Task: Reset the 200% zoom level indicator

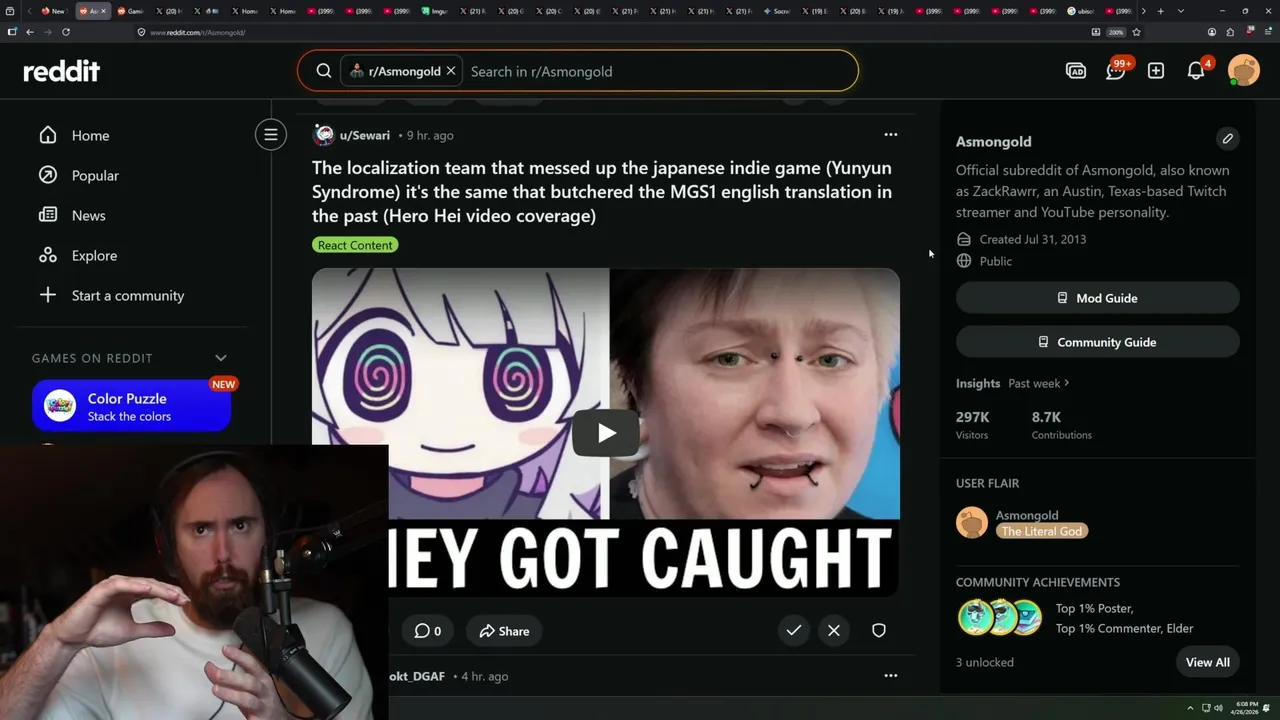Action: pos(1116,32)
